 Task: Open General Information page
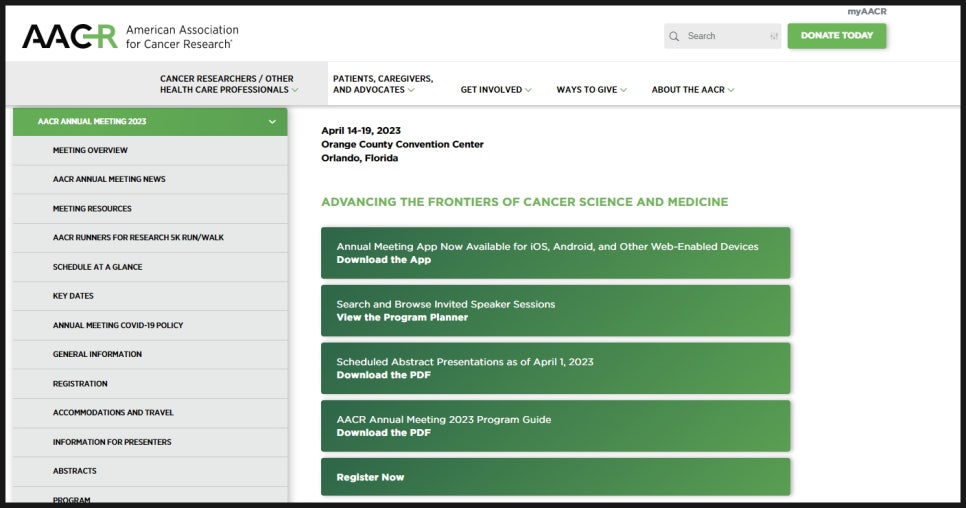click(x=150, y=354)
